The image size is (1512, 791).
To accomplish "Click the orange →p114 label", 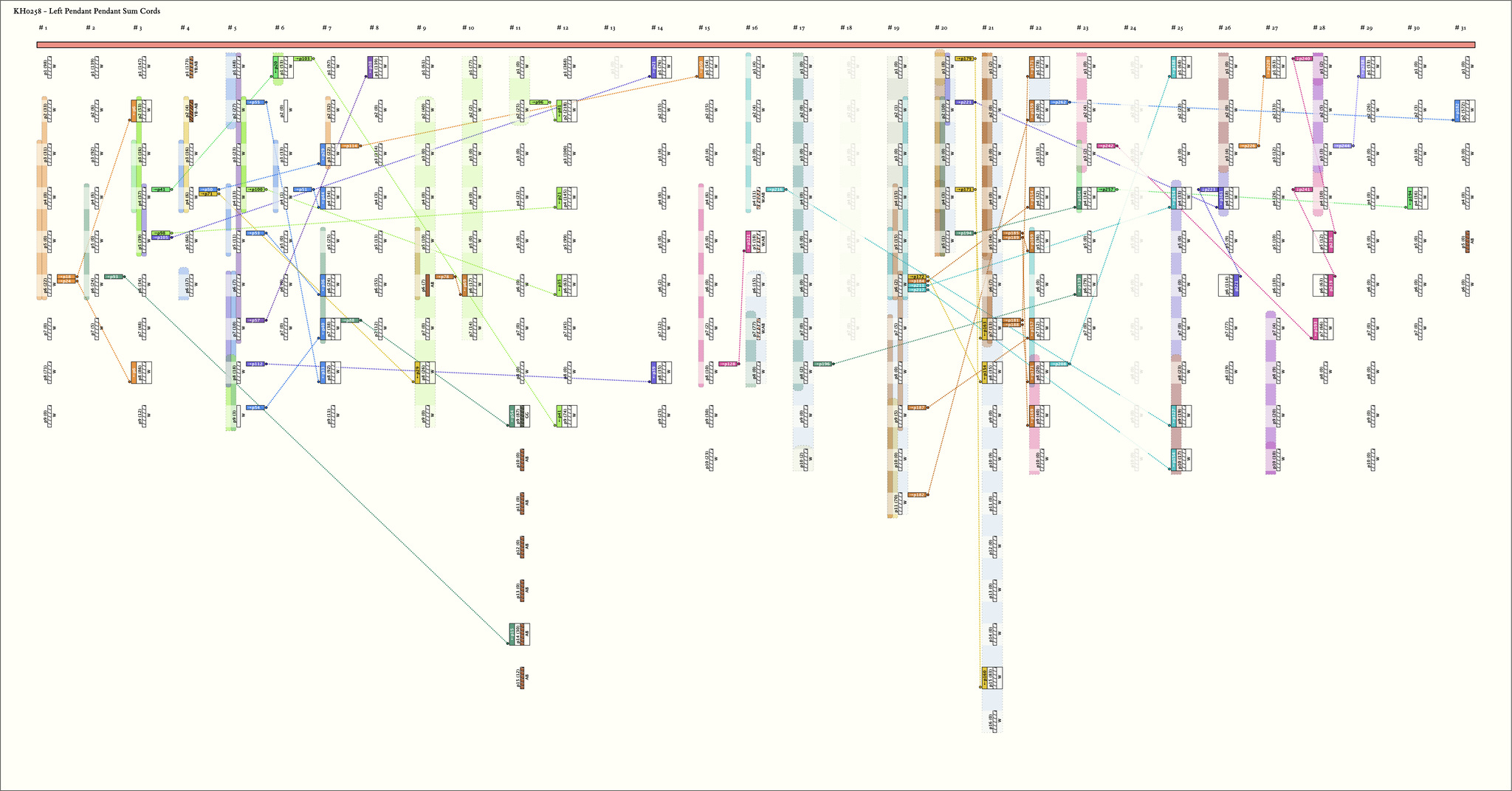I will coord(349,146).
